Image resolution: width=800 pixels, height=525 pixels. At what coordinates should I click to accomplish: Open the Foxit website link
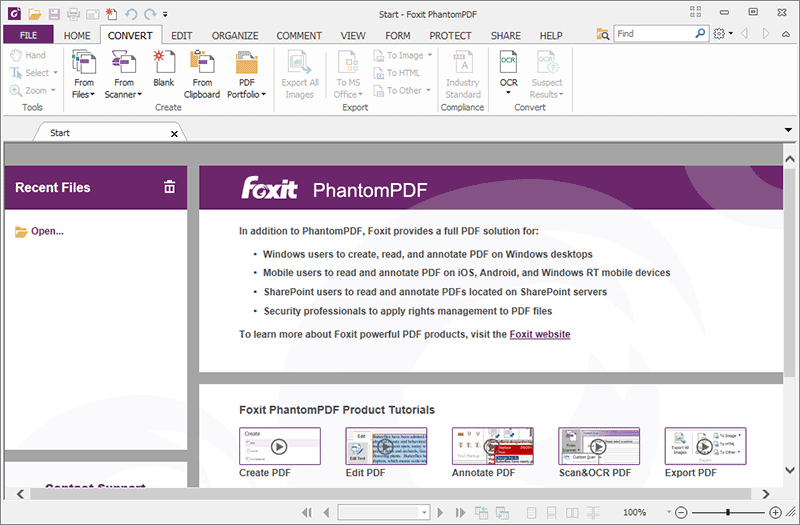pyautogui.click(x=540, y=334)
